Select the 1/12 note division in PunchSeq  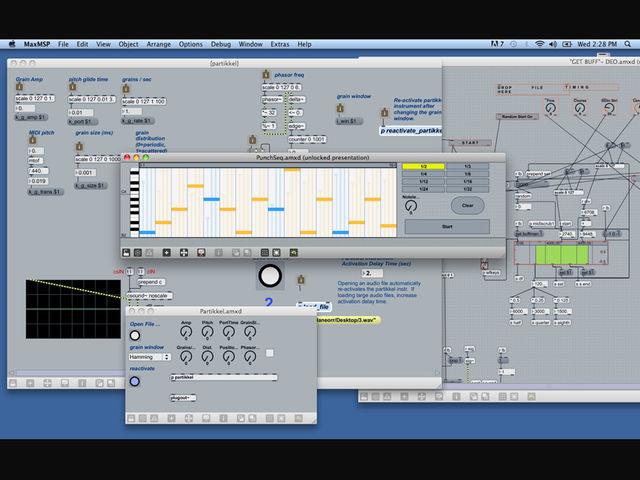point(423,181)
